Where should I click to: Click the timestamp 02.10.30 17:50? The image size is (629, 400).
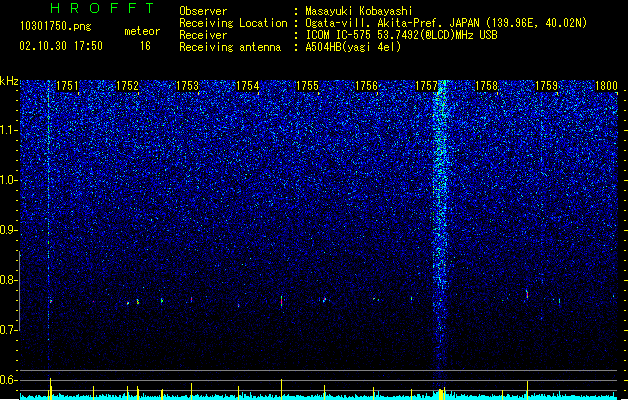pos(61,46)
